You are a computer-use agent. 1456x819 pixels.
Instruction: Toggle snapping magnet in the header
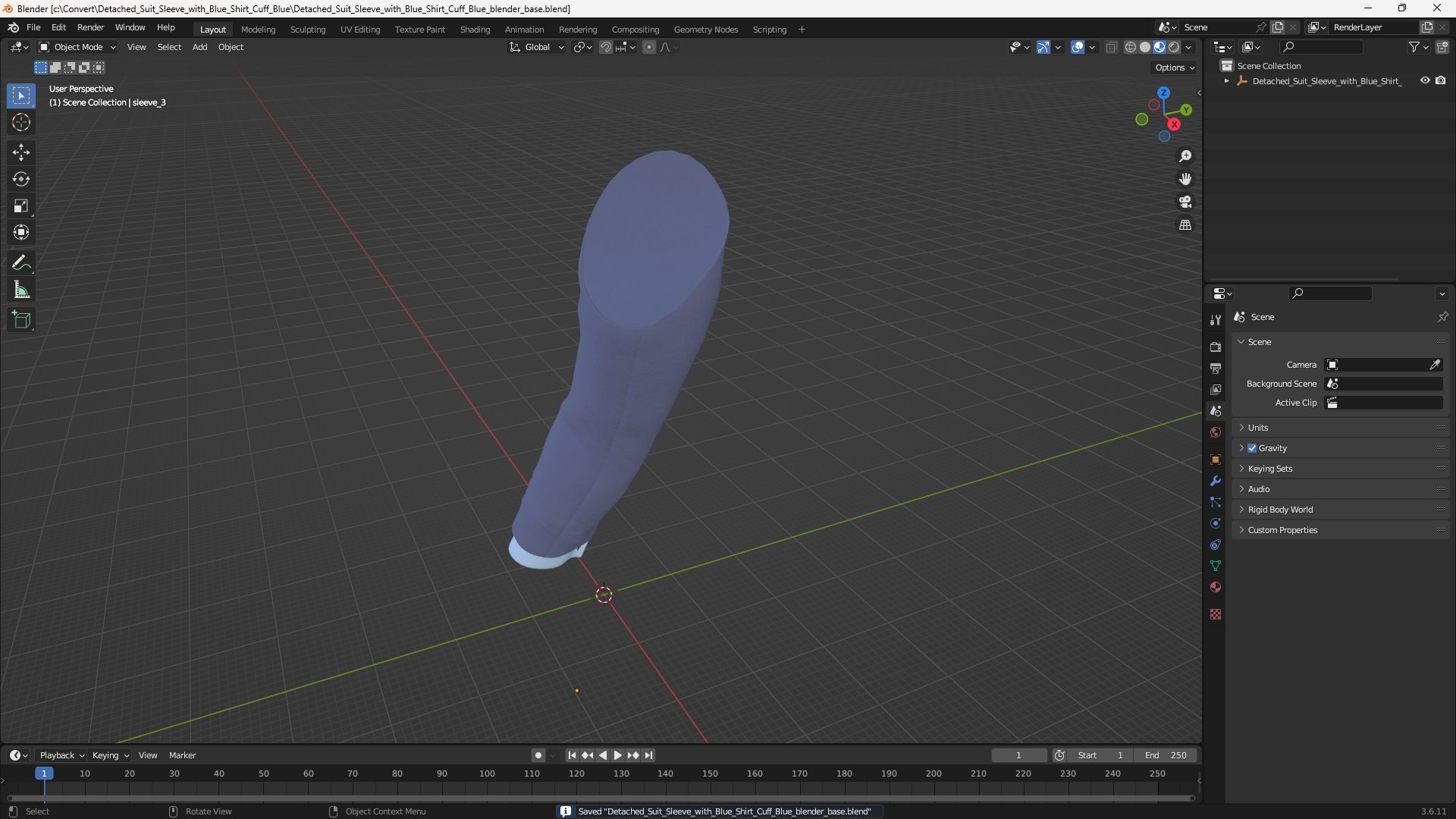605,47
